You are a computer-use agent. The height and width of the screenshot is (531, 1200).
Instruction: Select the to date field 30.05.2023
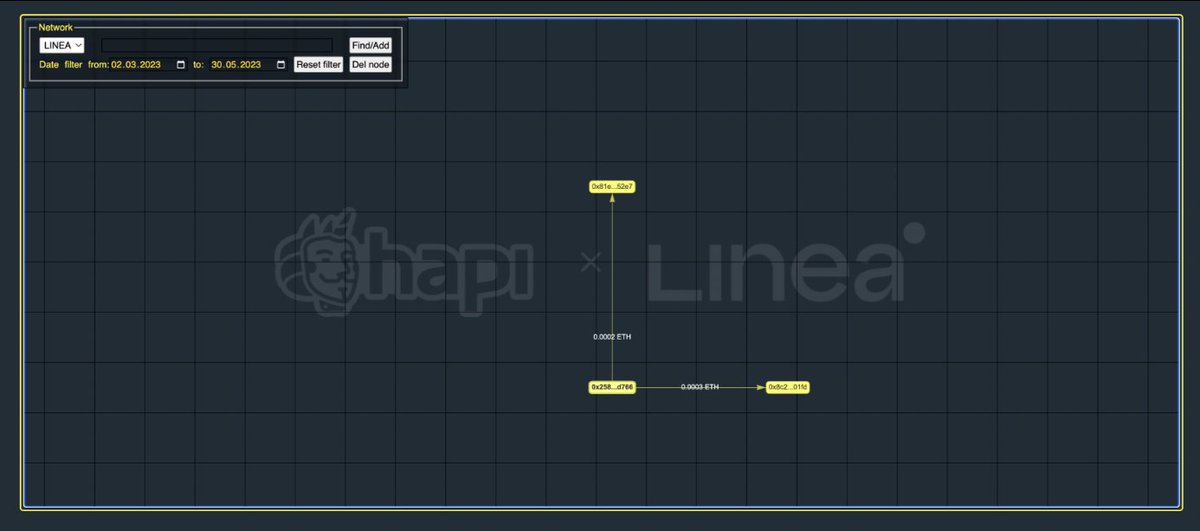click(248, 64)
